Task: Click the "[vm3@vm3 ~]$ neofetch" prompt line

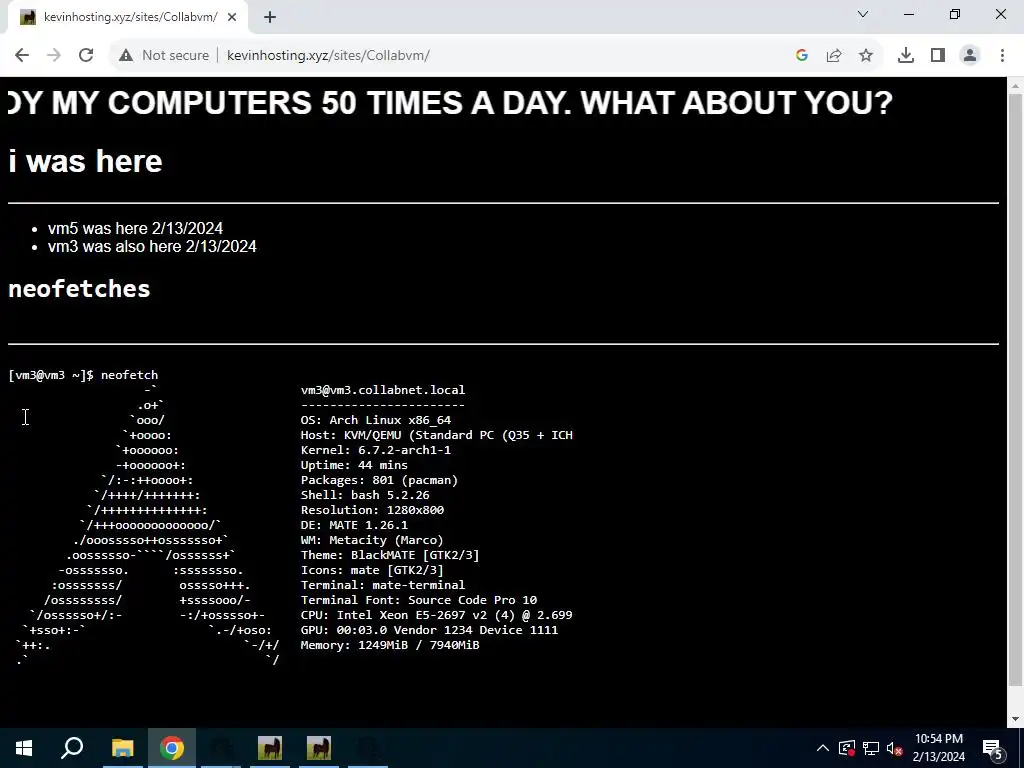Action: click(x=83, y=375)
